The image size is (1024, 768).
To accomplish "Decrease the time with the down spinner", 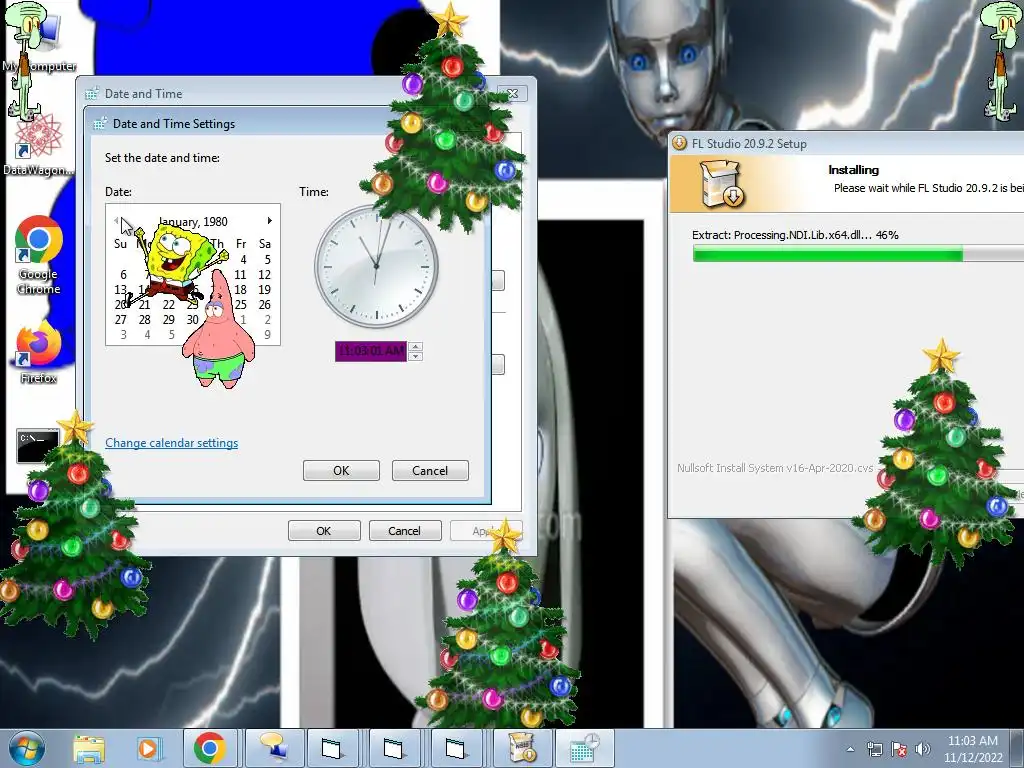I will tap(416, 356).
